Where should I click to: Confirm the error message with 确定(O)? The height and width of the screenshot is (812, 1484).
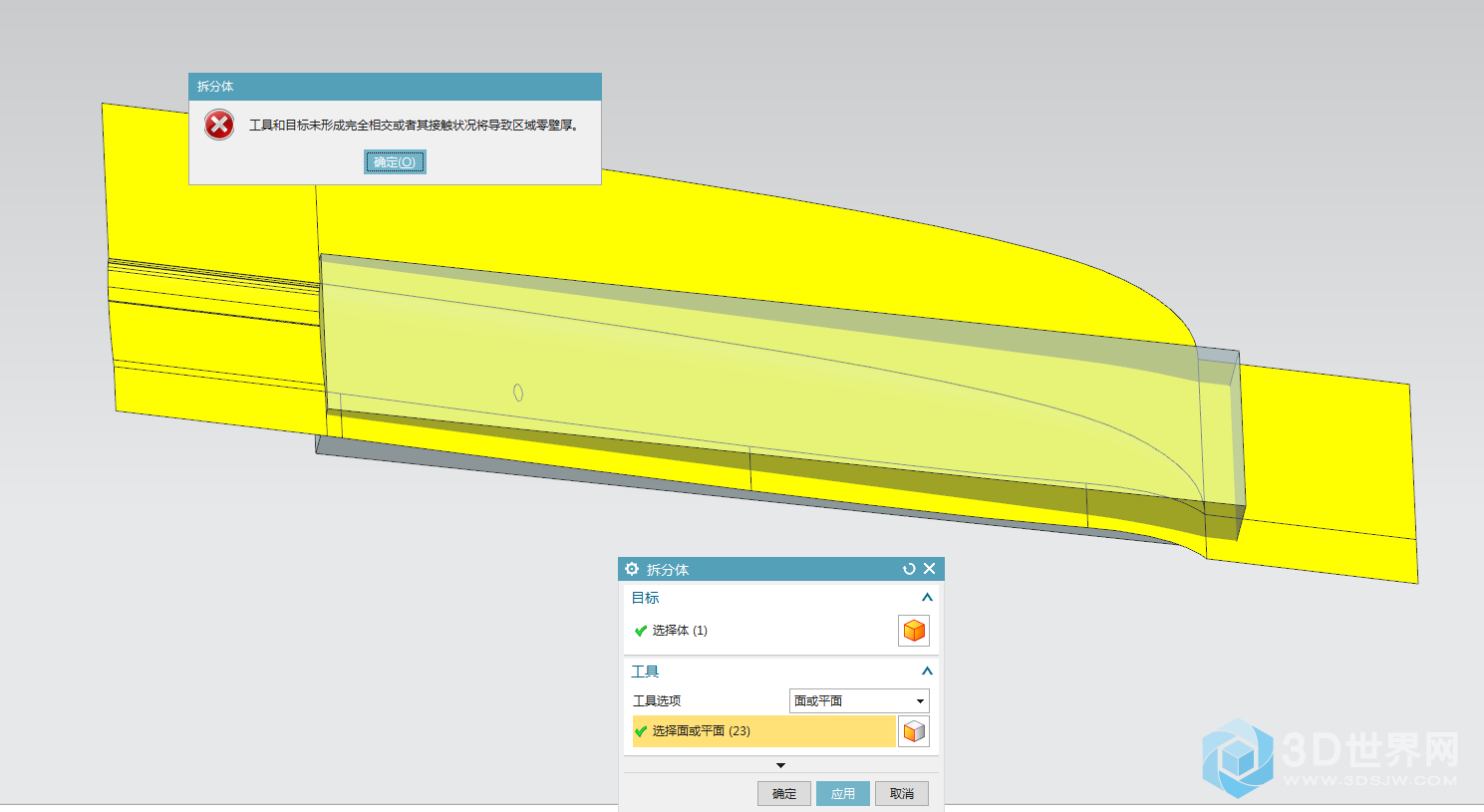pos(395,162)
